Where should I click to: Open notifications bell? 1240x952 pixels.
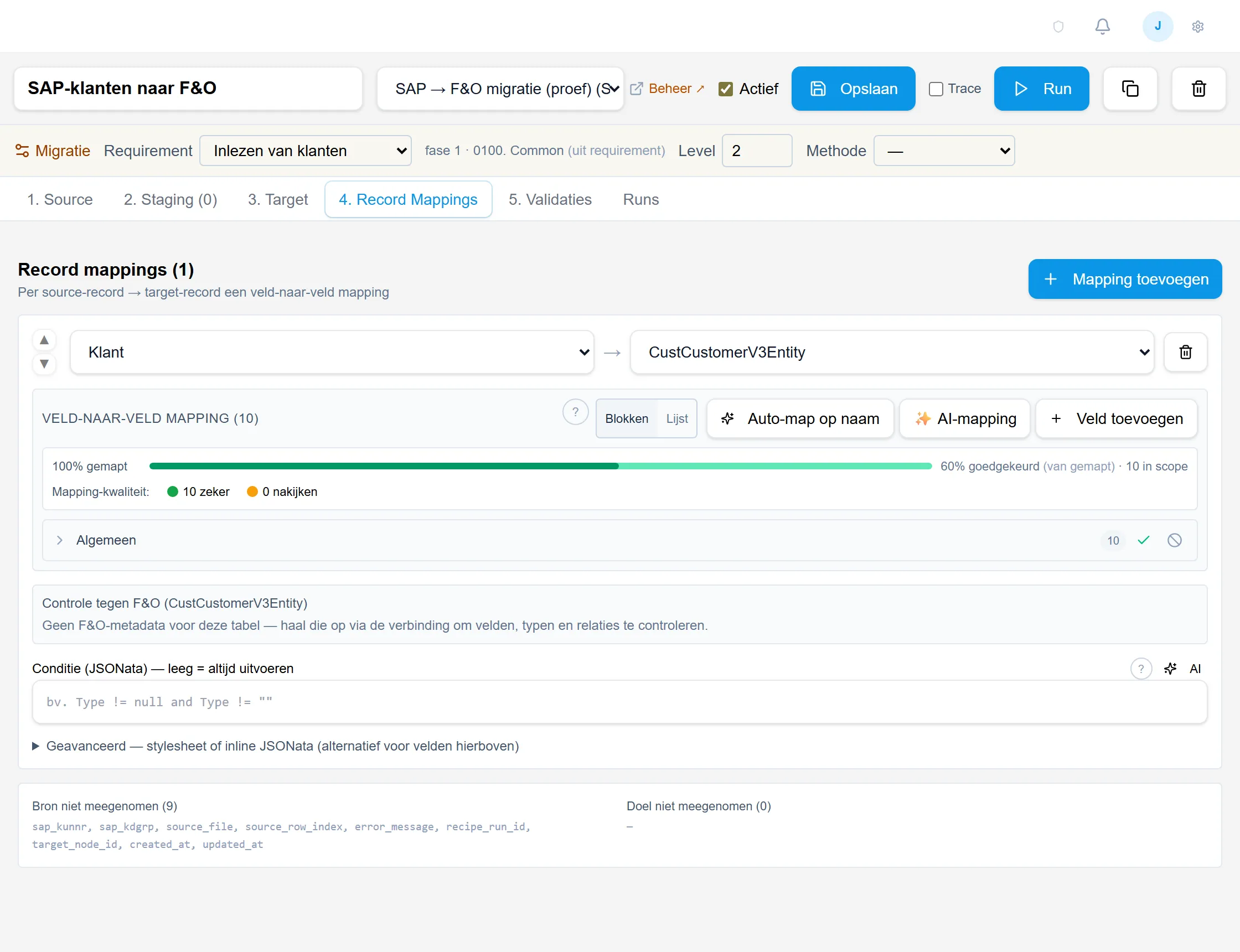tap(1102, 27)
